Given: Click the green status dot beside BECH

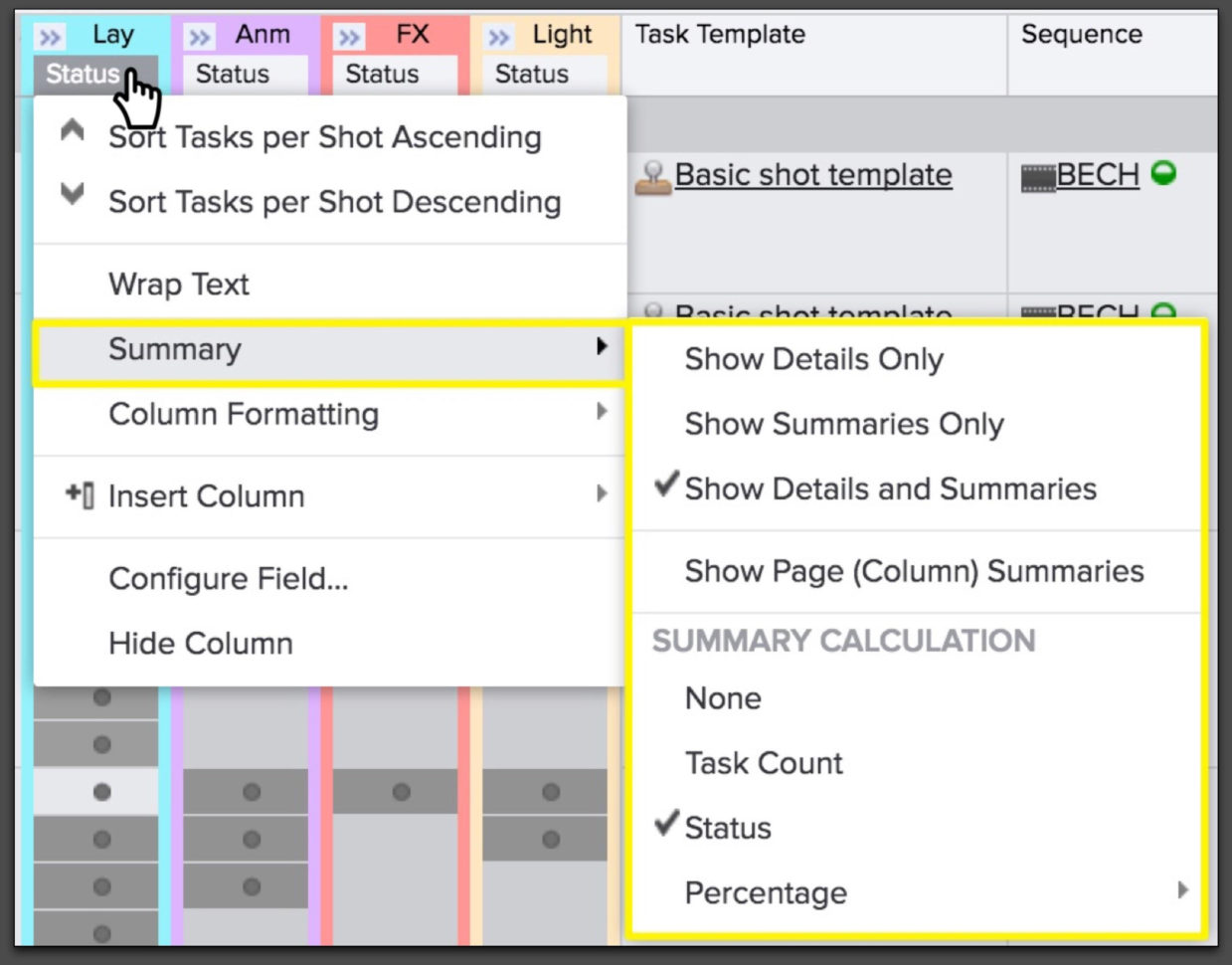Looking at the screenshot, I should tap(1162, 173).
